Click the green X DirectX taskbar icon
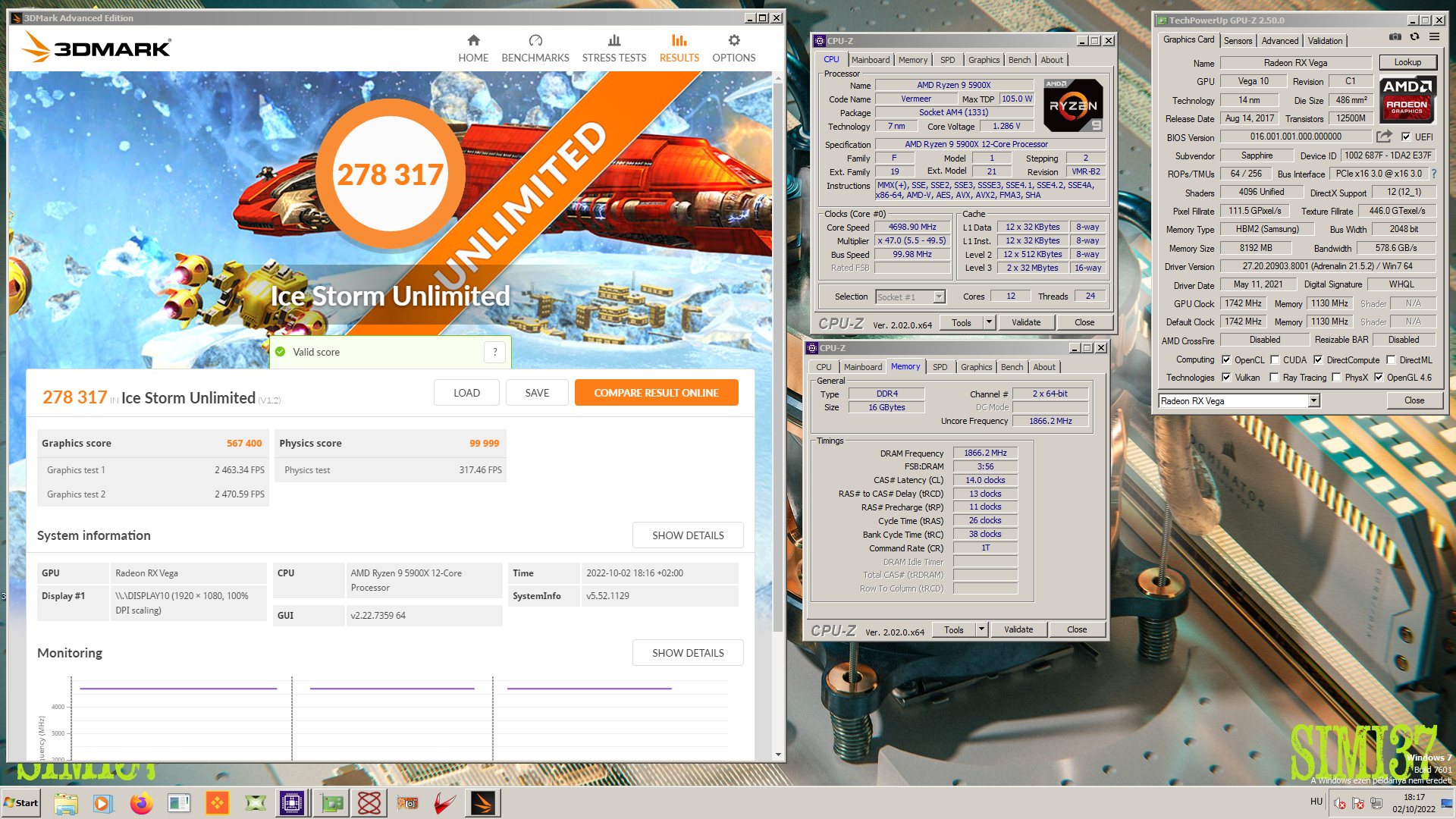1456x819 pixels. pyautogui.click(x=256, y=803)
